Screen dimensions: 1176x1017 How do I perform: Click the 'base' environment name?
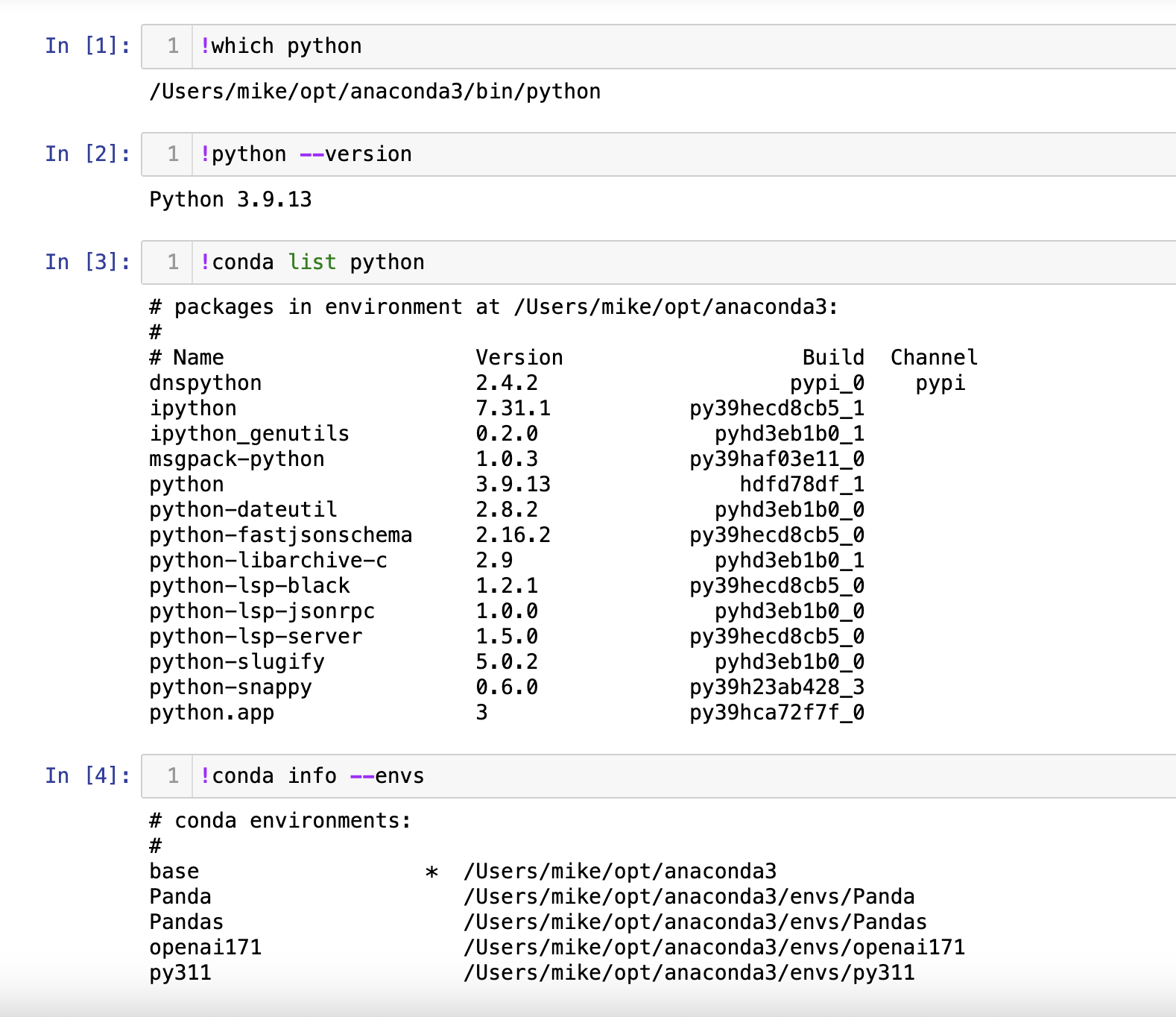(x=174, y=872)
